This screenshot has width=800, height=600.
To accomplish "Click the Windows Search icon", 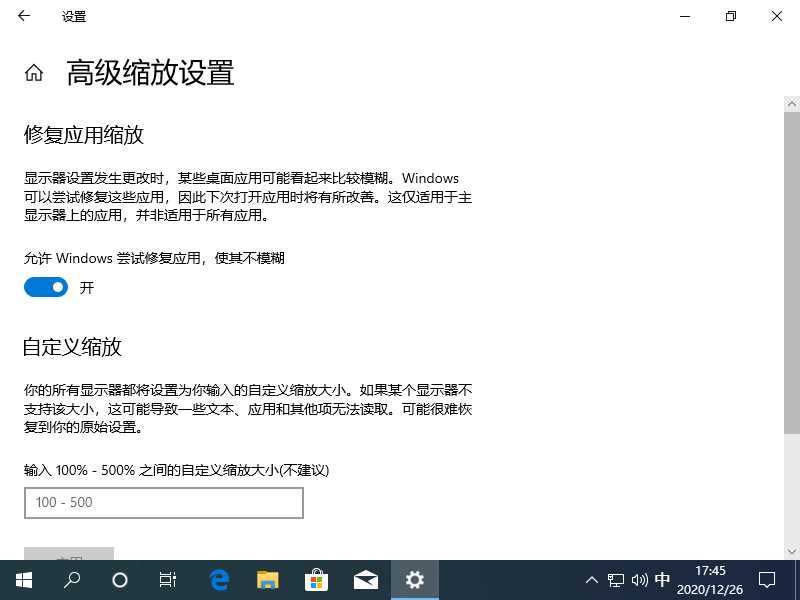I will click(x=71, y=580).
